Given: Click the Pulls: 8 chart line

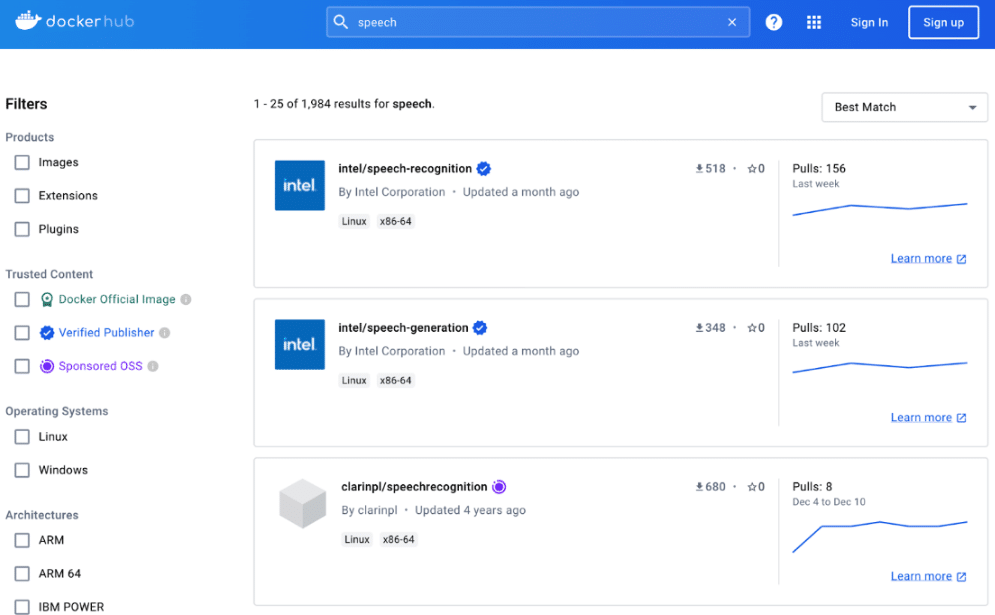Looking at the screenshot, I should (x=880, y=536).
